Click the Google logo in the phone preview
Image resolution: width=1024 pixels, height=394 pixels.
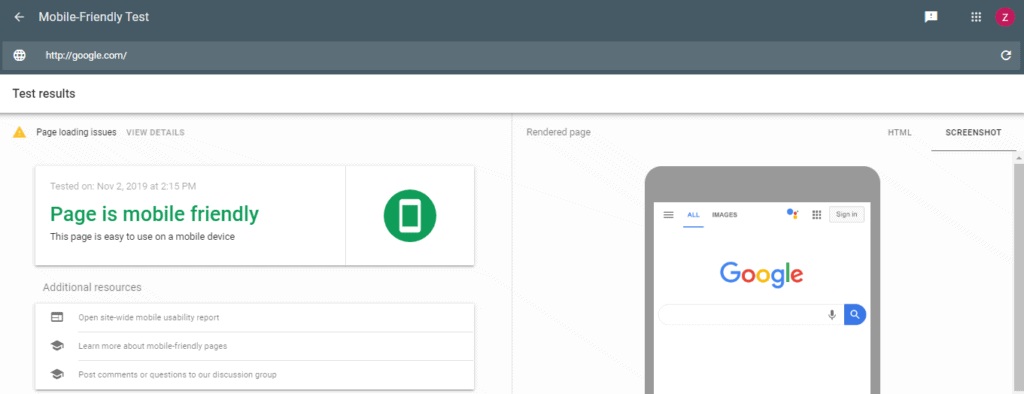(761, 273)
